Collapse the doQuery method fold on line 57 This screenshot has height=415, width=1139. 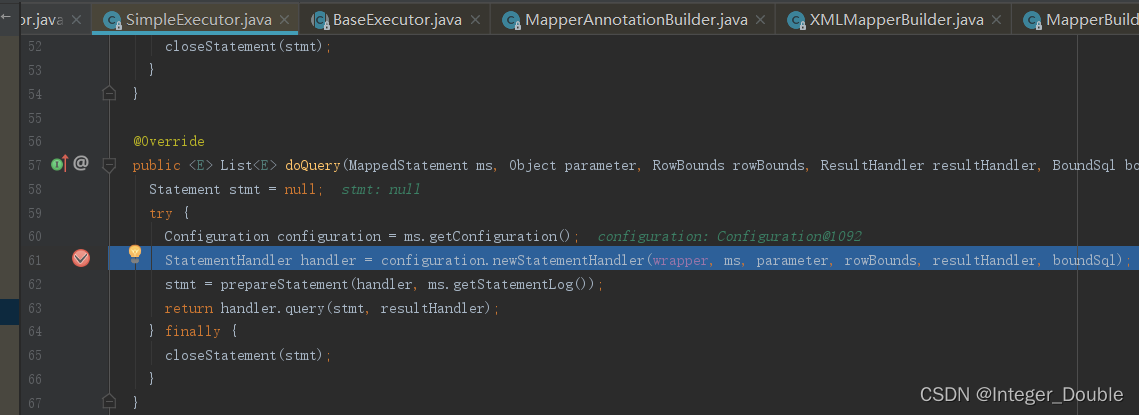point(109,166)
